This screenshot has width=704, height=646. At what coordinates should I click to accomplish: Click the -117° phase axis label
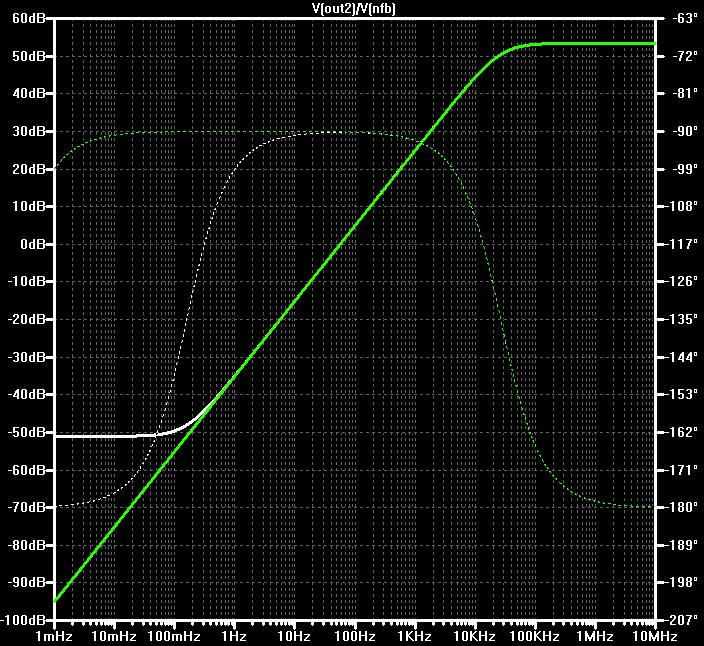tap(682, 244)
